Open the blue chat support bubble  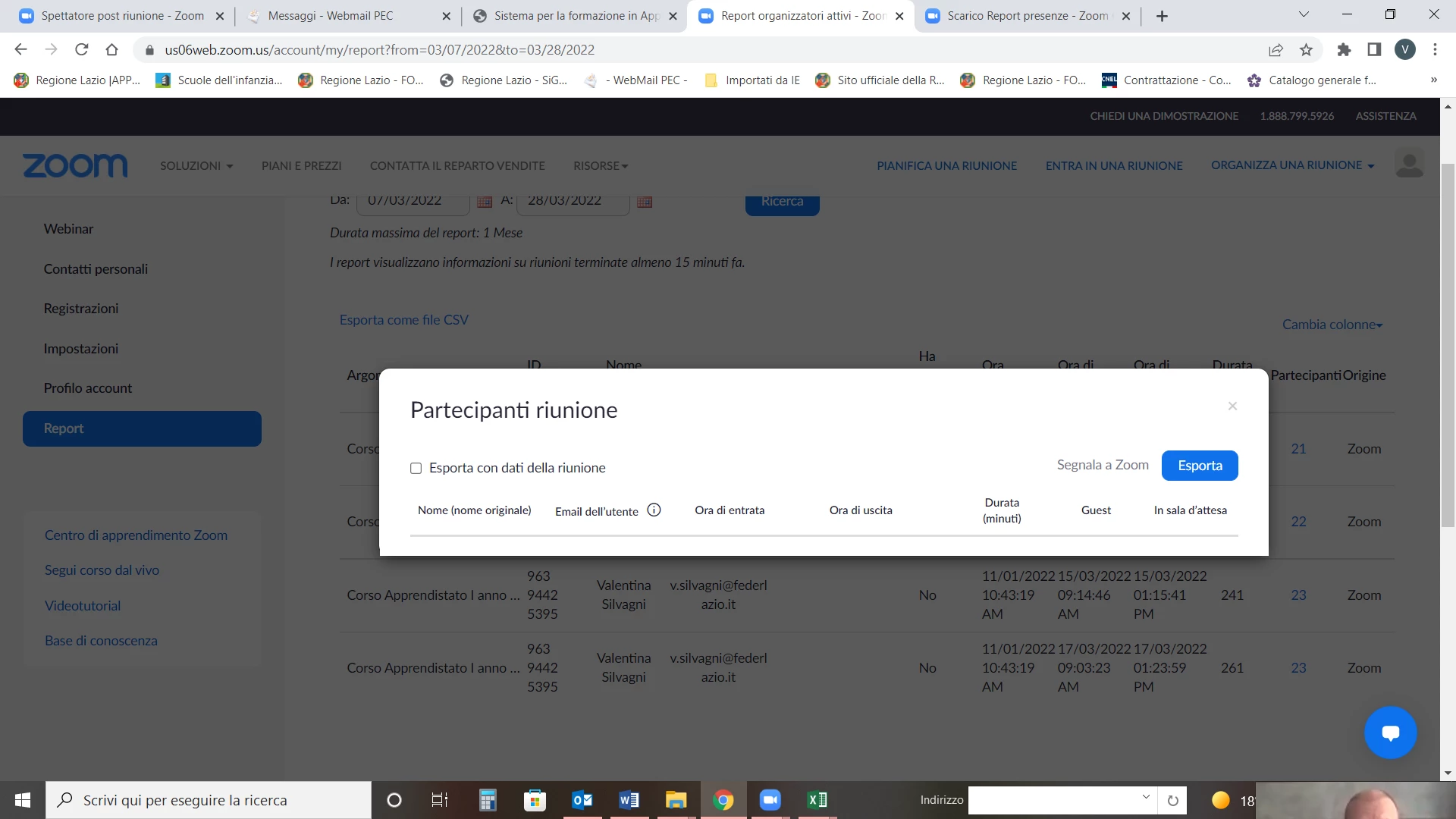[1390, 733]
